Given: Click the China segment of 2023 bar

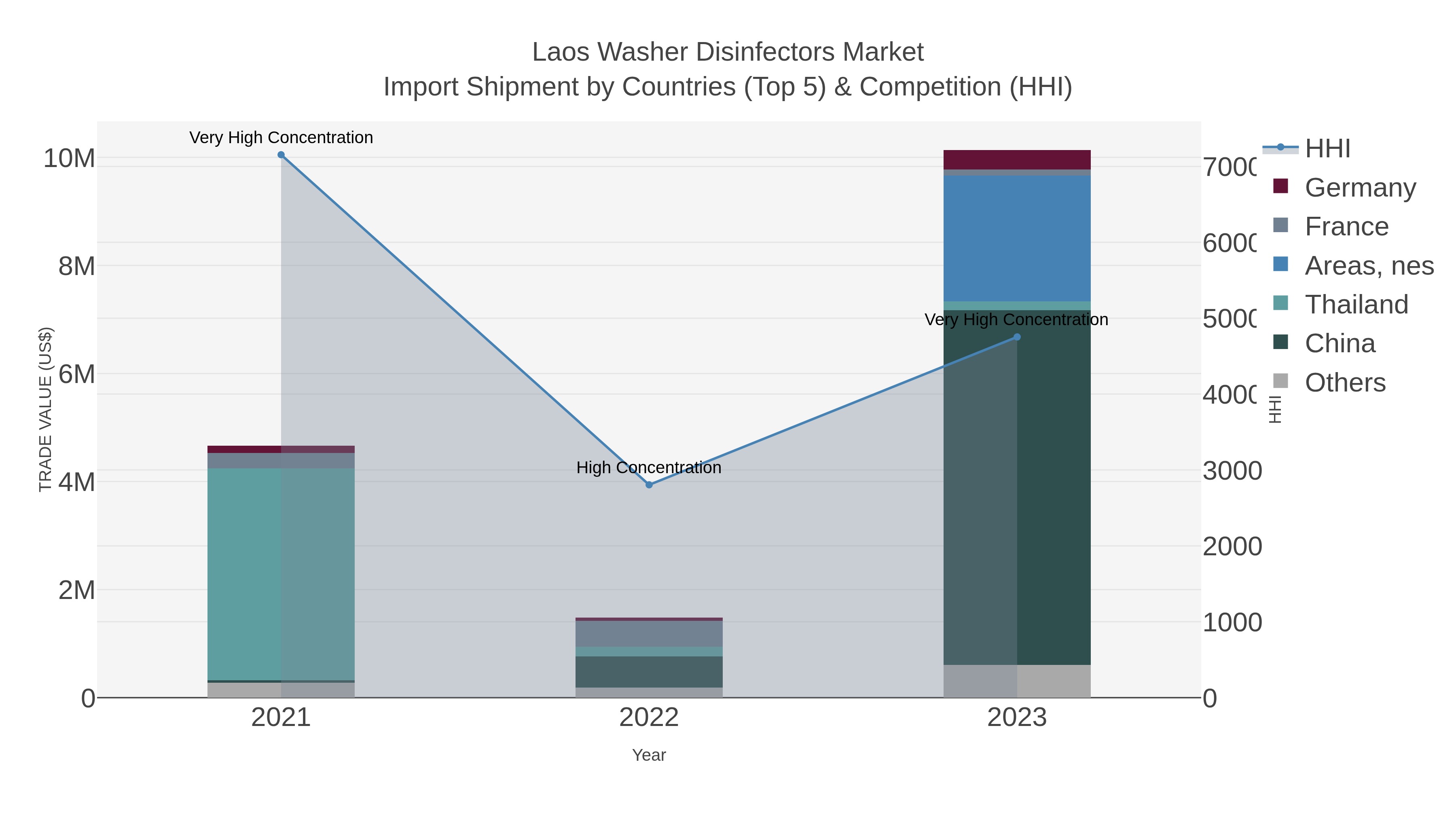Looking at the screenshot, I should (1017, 487).
